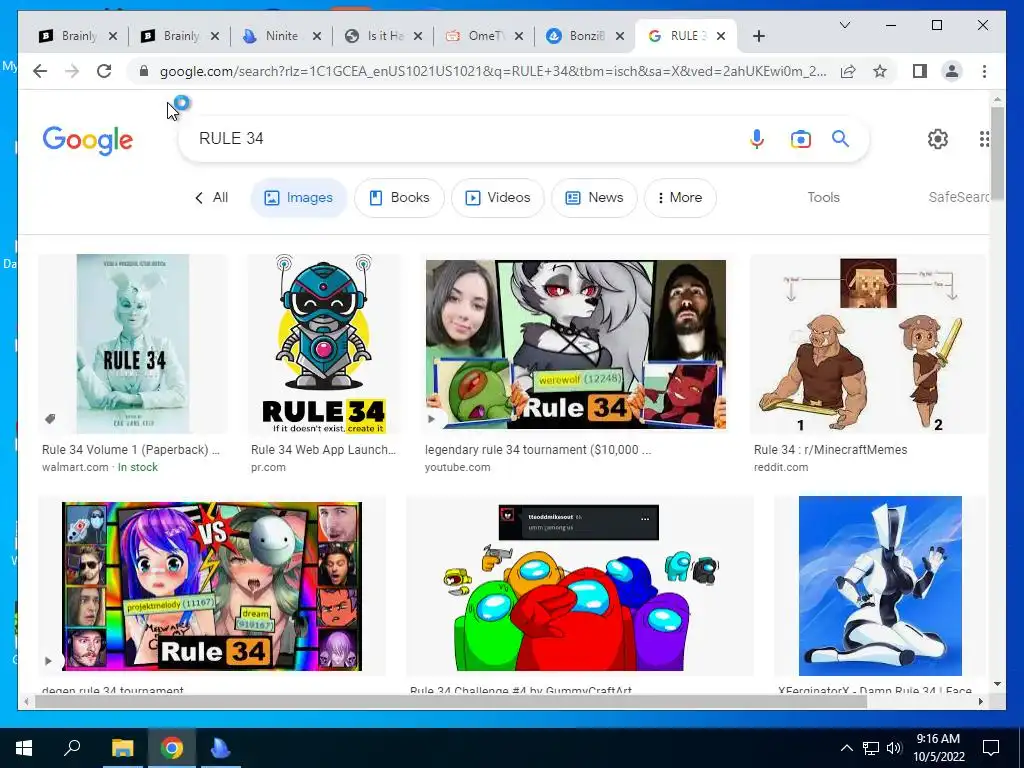This screenshot has height=768, width=1024.
Task: Show hidden system tray icons
Action: (846, 748)
